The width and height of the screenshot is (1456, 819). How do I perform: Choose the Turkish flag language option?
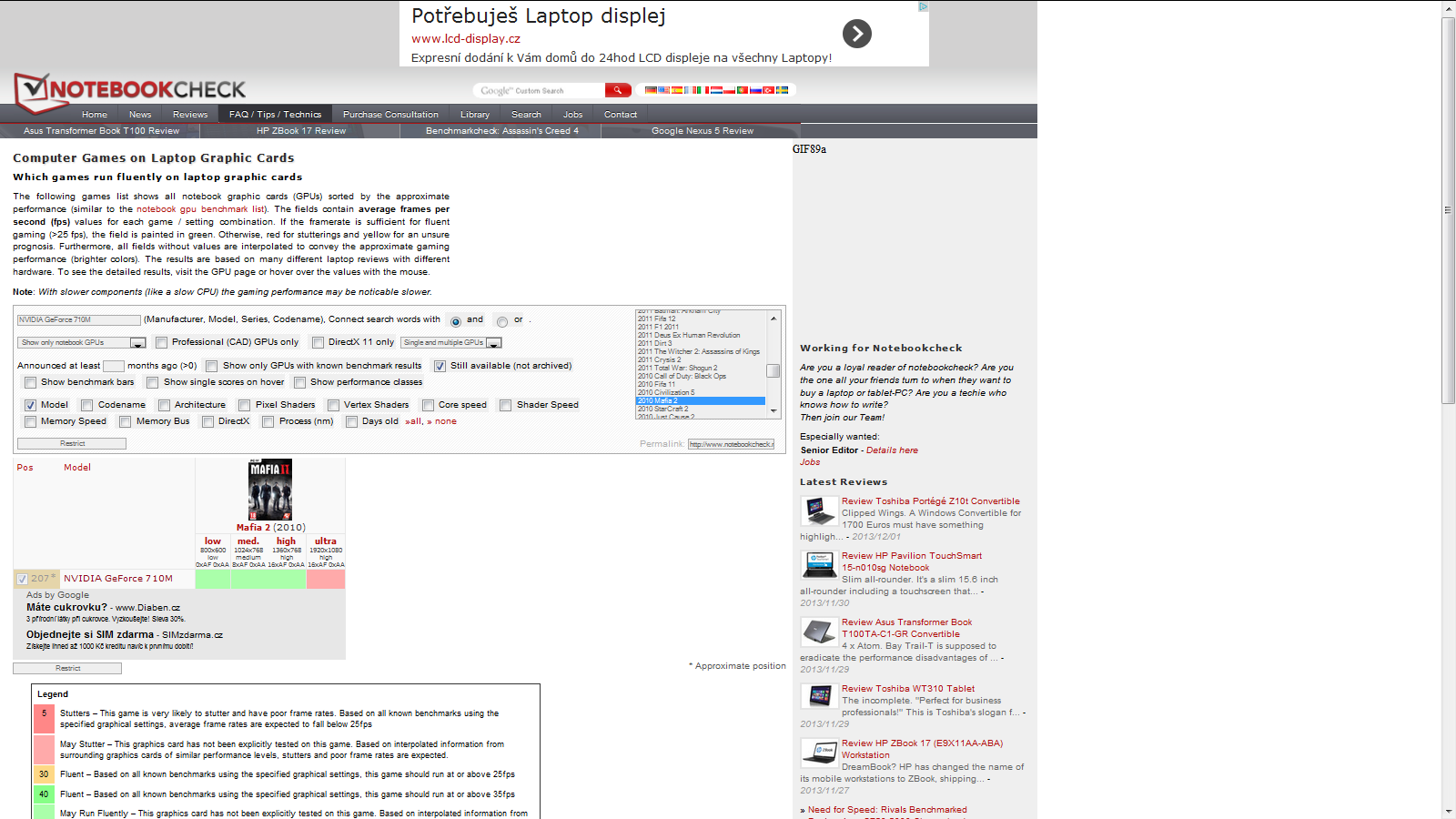click(x=768, y=90)
